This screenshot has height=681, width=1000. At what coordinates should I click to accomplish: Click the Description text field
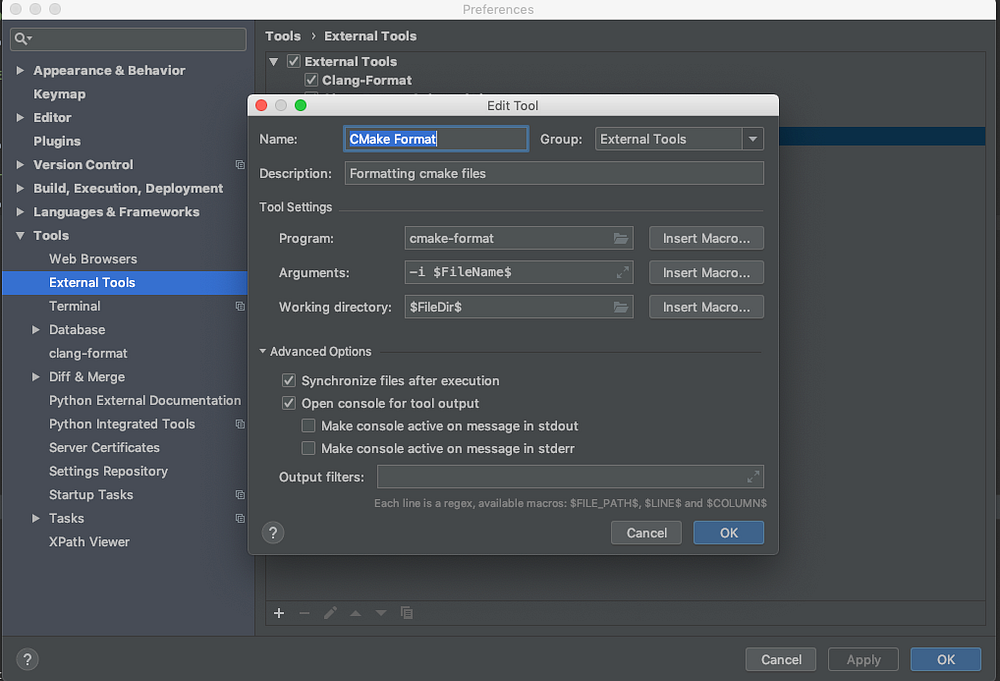(554, 173)
